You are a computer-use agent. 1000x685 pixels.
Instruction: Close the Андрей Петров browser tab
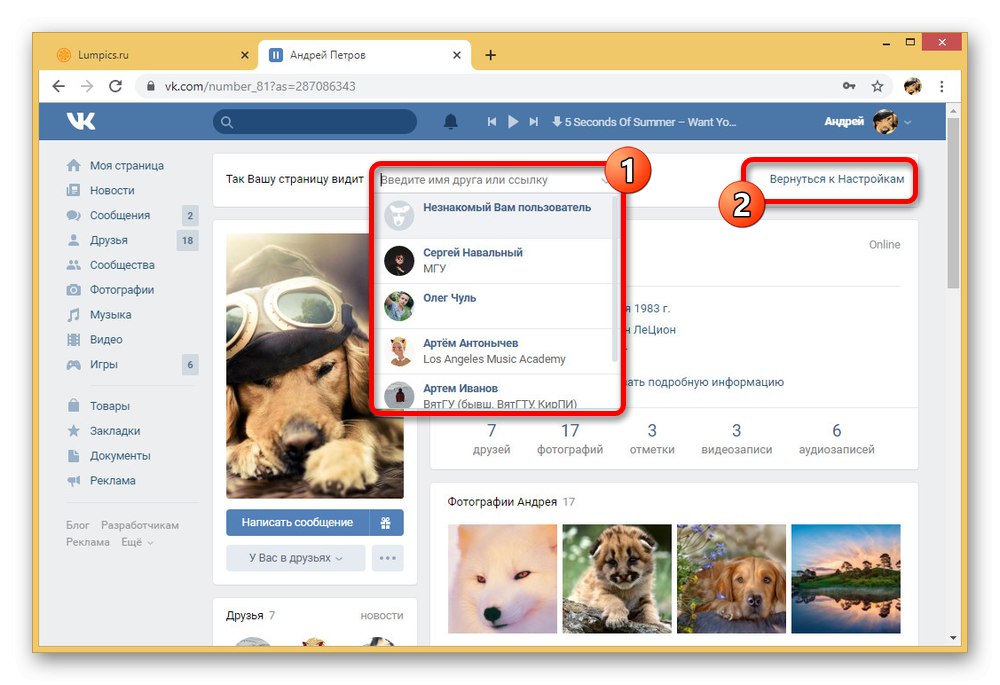point(457,55)
